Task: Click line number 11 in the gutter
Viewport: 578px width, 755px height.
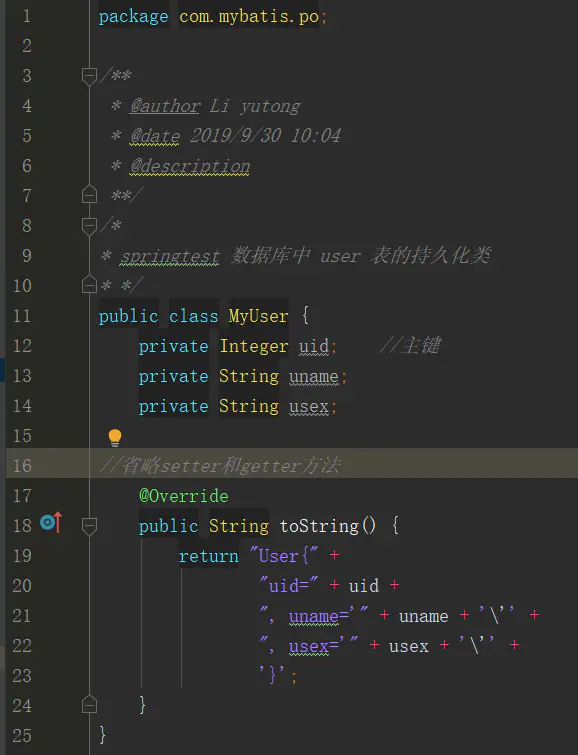Action: tap(22, 316)
